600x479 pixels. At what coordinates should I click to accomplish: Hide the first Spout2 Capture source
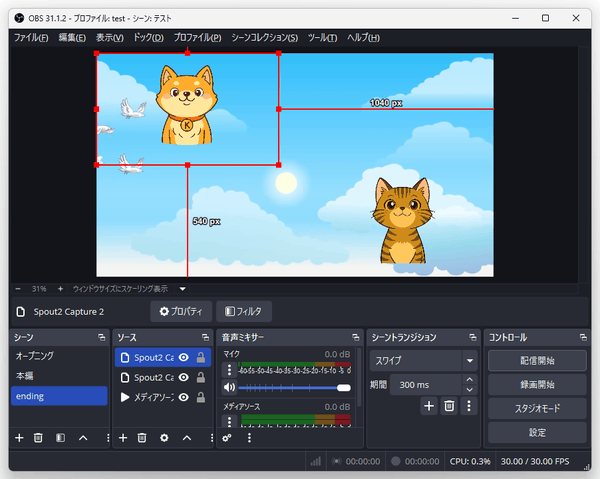[184, 357]
